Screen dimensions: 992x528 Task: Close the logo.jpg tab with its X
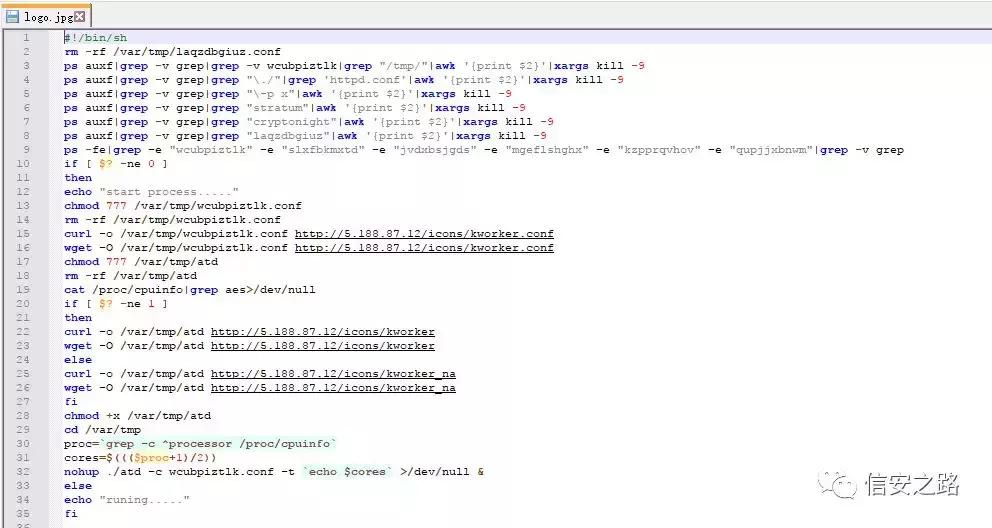[x=80, y=16]
